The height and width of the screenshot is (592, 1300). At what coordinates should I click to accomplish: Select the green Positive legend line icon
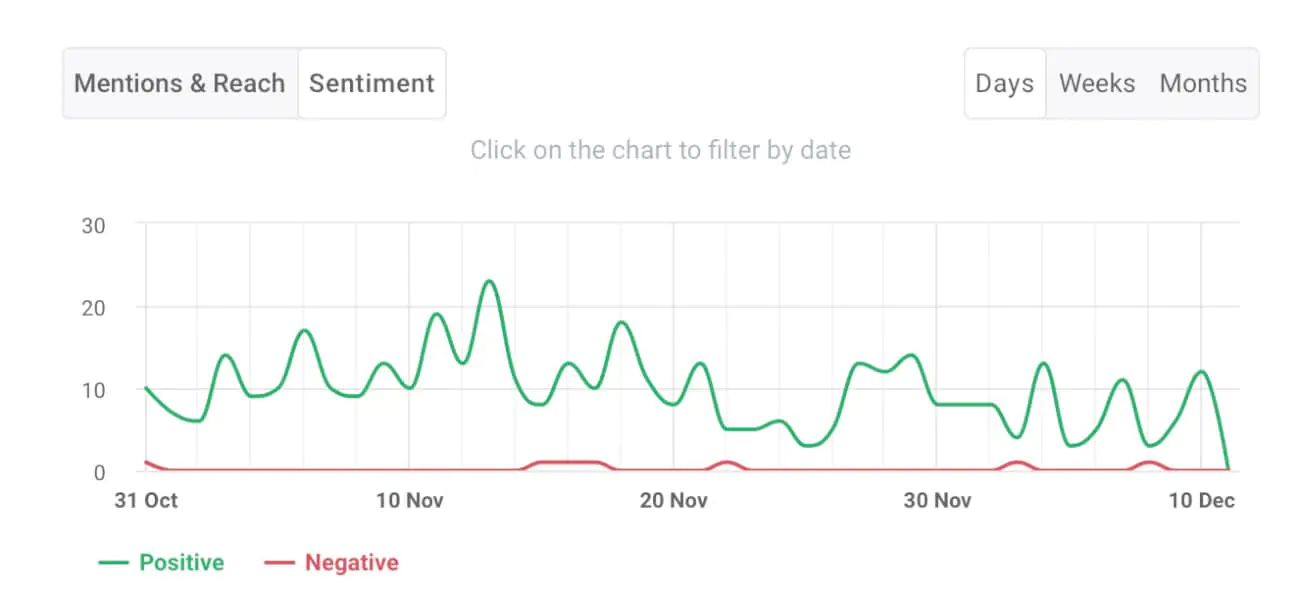pyautogui.click(x=115, y=562)
